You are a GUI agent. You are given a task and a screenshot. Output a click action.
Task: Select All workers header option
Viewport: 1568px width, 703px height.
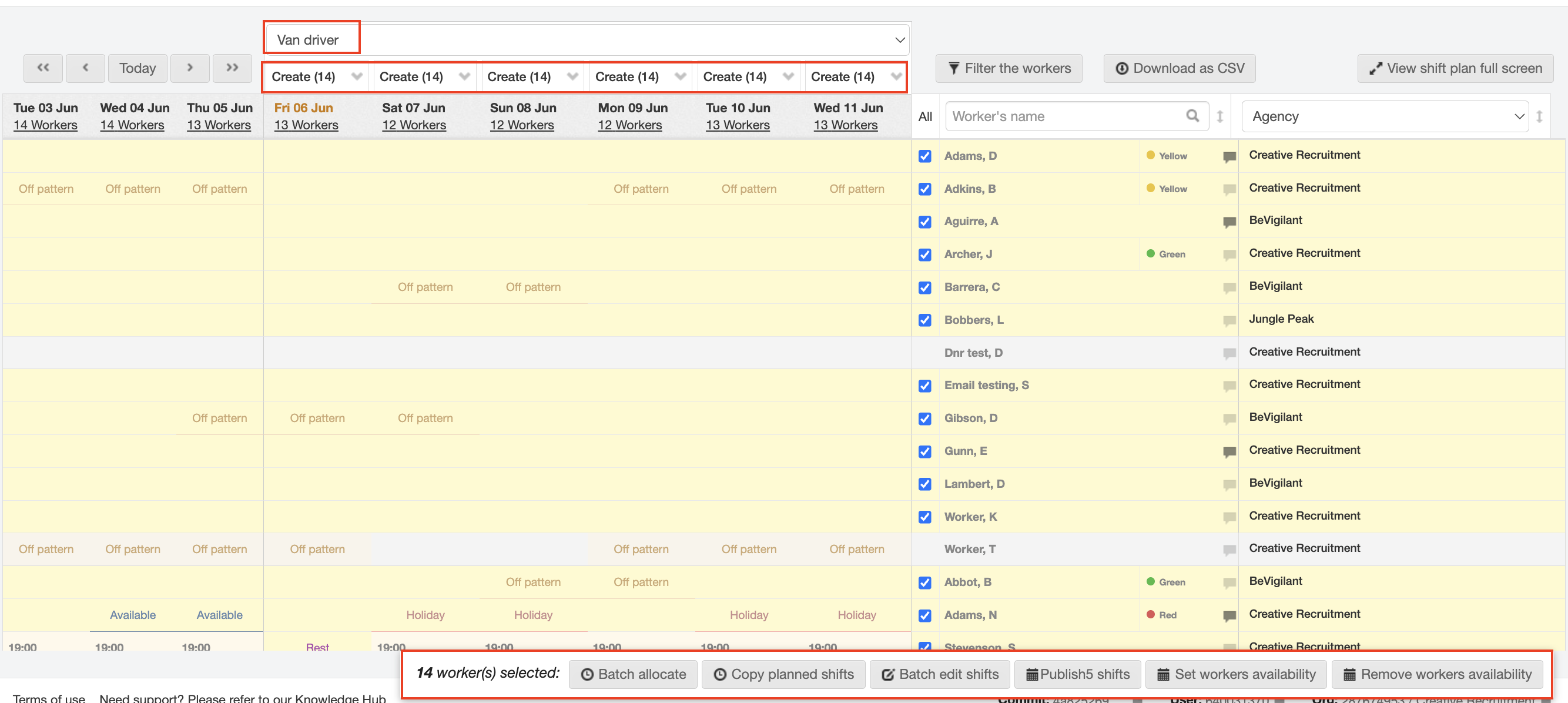924,116
